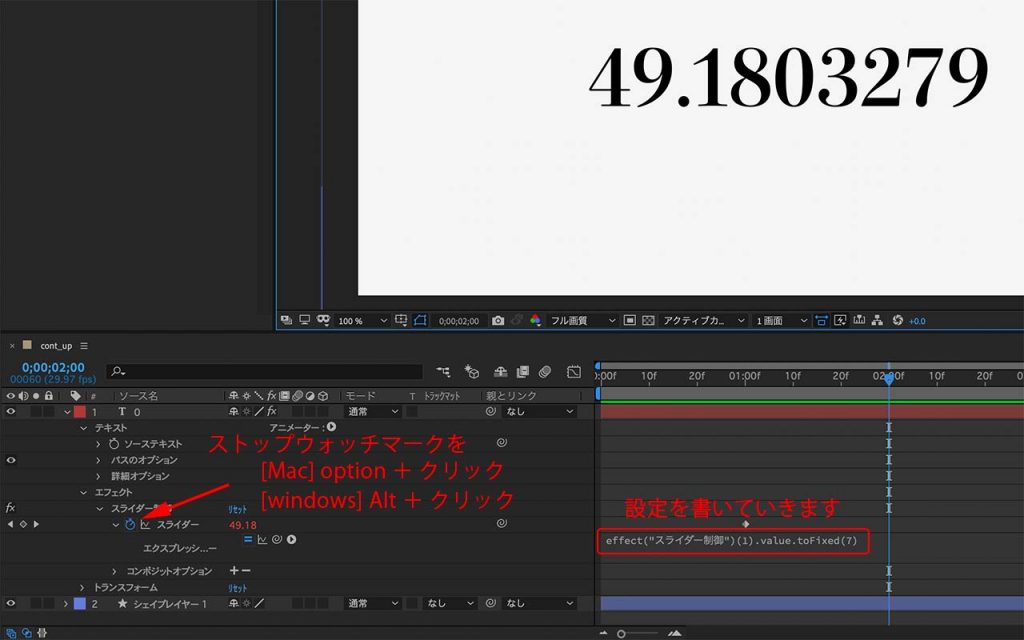Click the monitor icon in viewer toolbar

pos(304,320)
